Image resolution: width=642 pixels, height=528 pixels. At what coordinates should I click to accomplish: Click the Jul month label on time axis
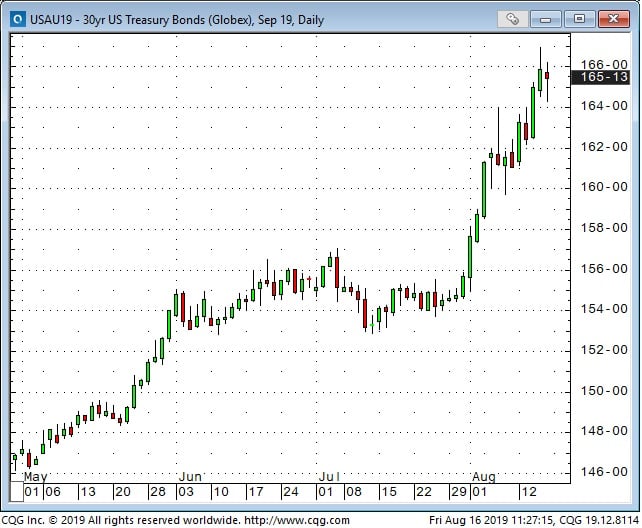(329, 477)
